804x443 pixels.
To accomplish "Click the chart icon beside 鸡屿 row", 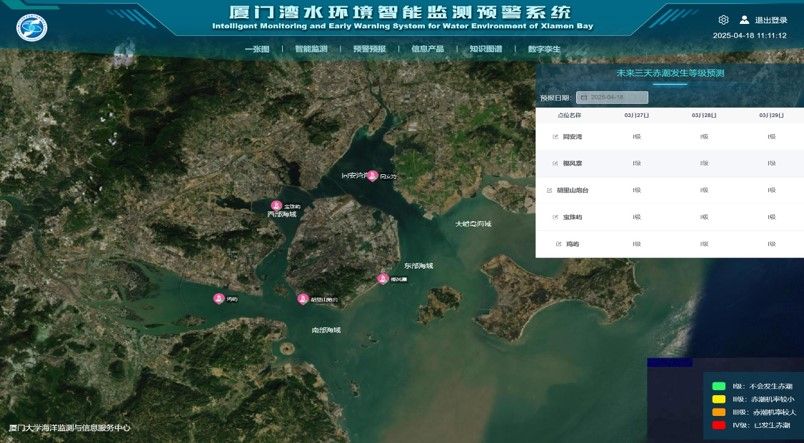I will (x=557, y=244).
